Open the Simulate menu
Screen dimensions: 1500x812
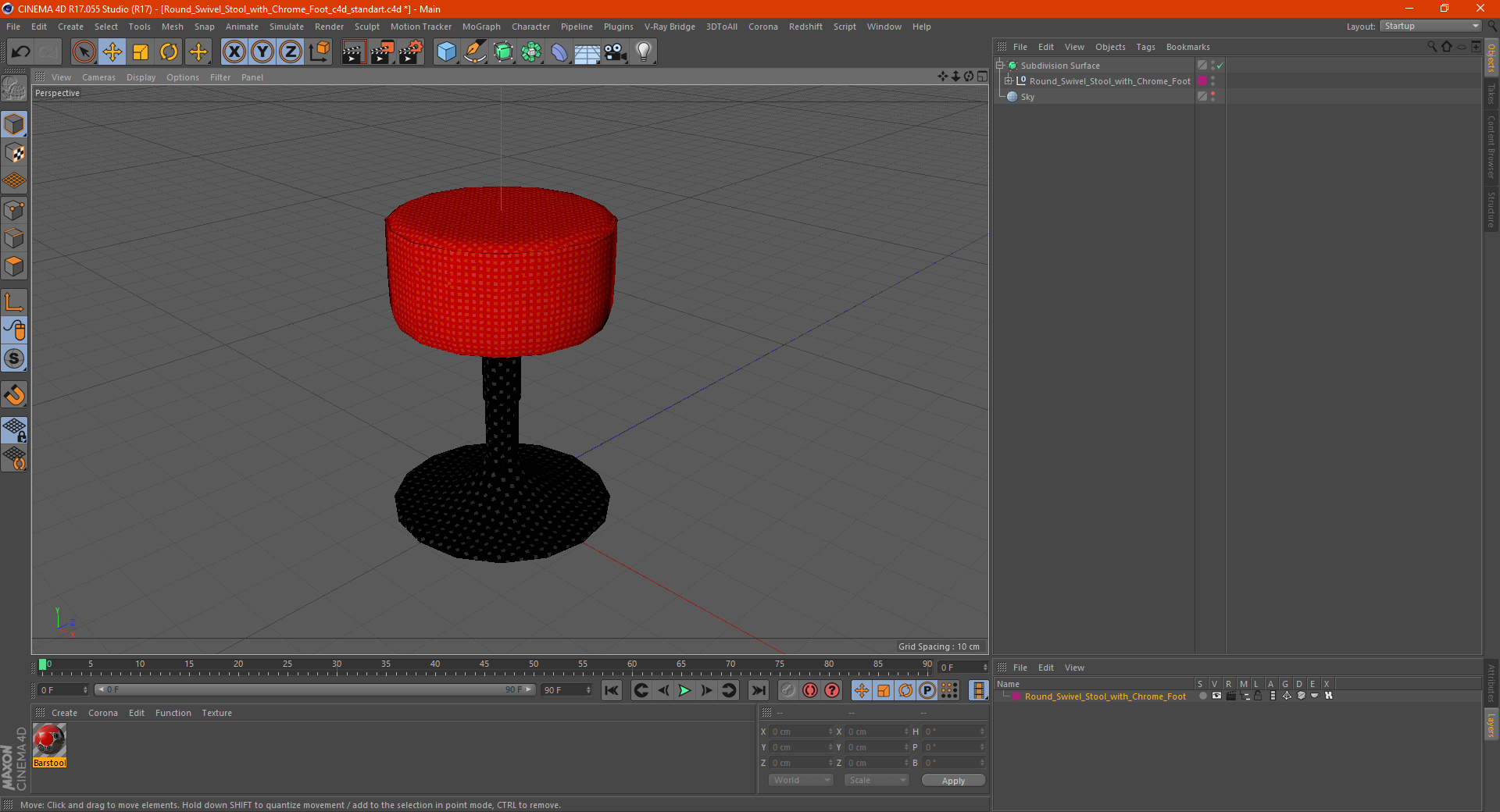click(x=287, y=27)
